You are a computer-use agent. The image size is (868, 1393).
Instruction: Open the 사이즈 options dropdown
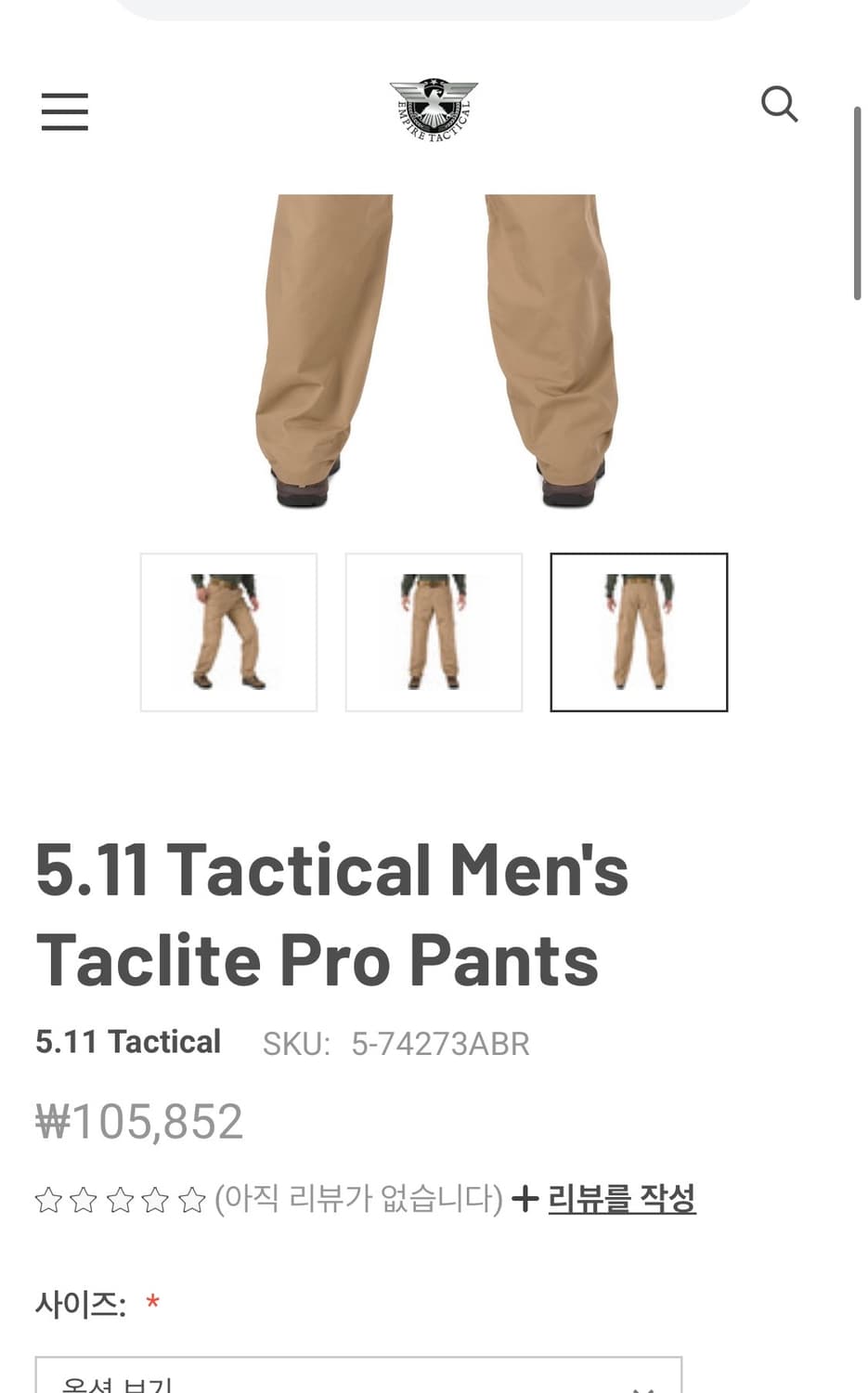pyautogui.click(x=358, y=1375)
